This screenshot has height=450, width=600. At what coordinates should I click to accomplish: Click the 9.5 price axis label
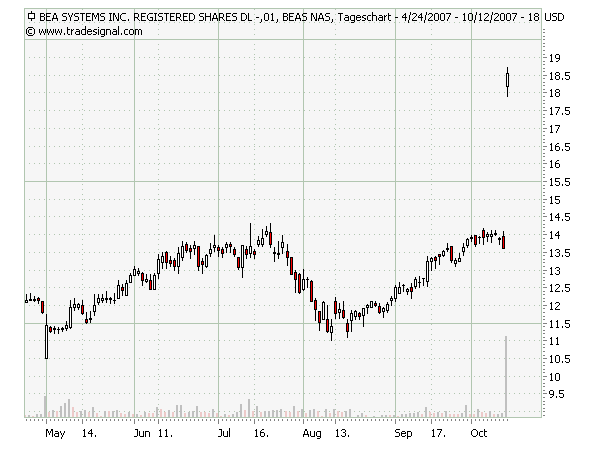point(556,394)
